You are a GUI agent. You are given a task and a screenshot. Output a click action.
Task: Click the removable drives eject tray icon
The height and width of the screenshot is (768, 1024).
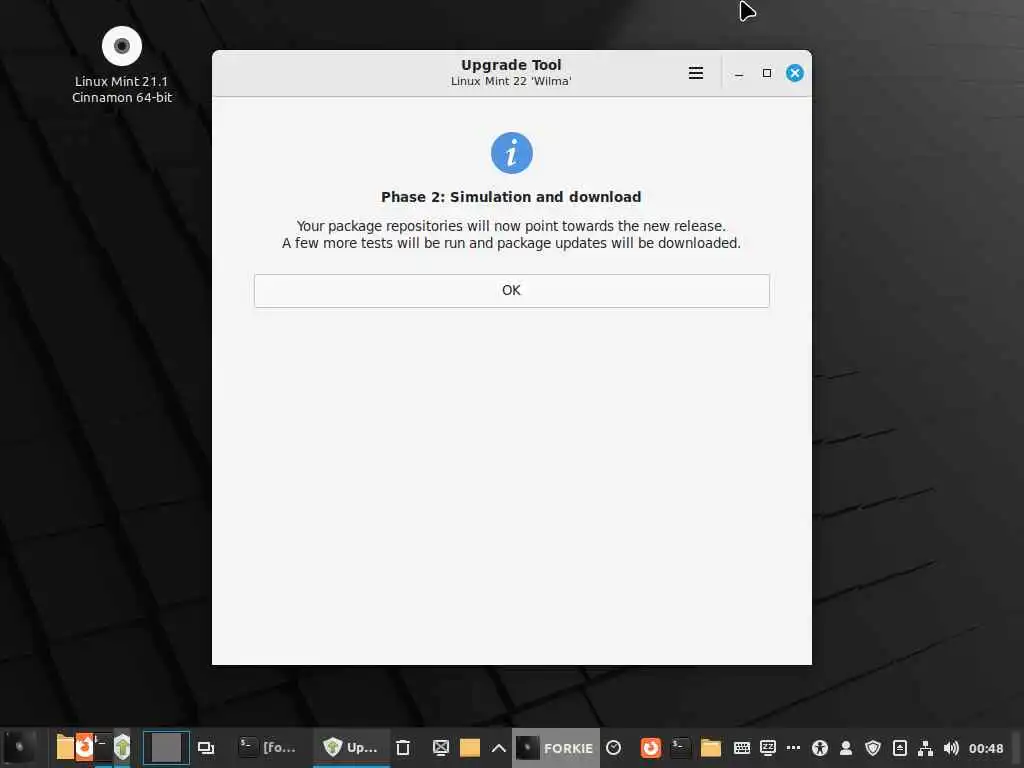(899, 748)
